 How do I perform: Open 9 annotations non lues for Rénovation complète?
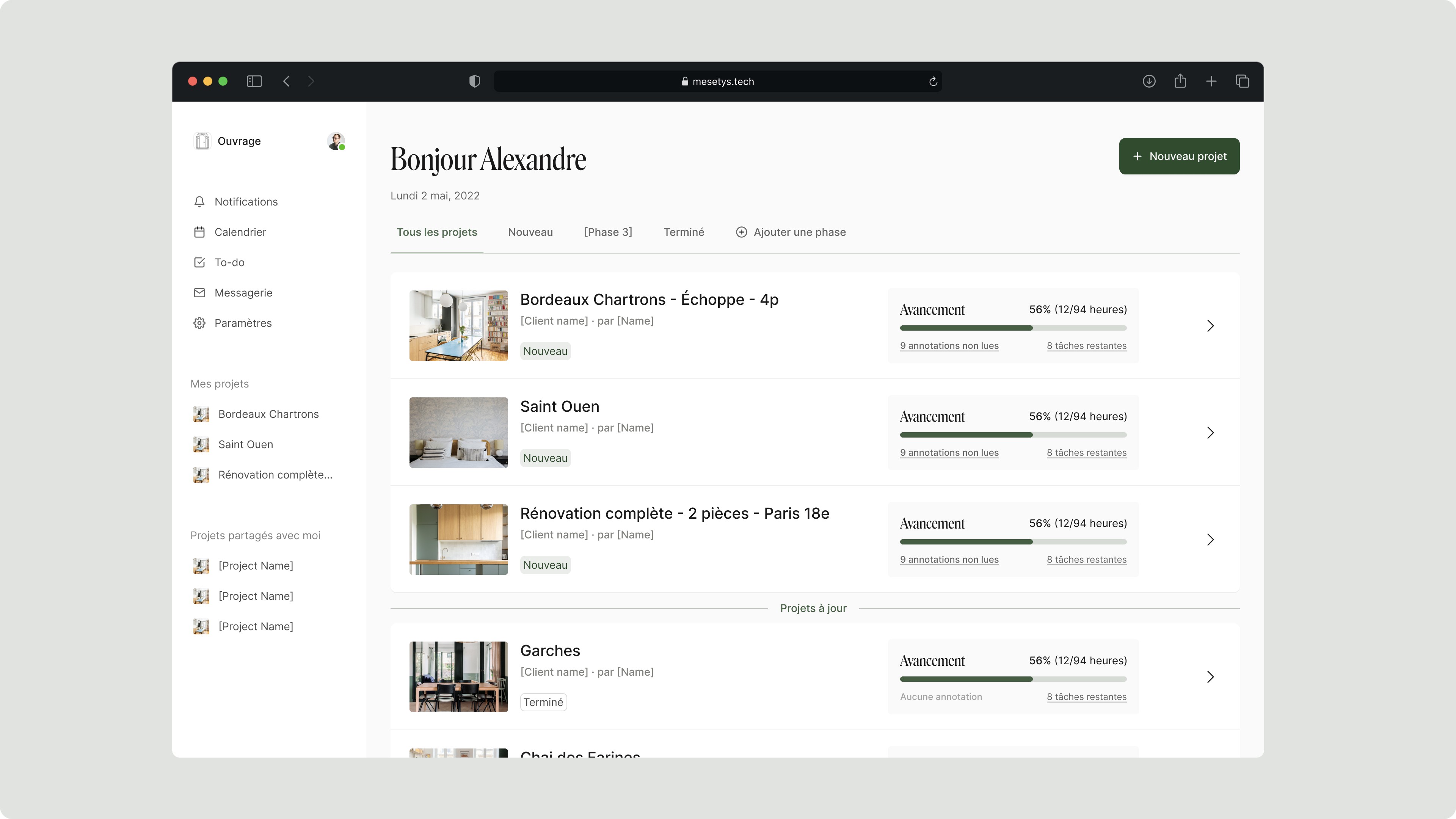coord(949,559)
